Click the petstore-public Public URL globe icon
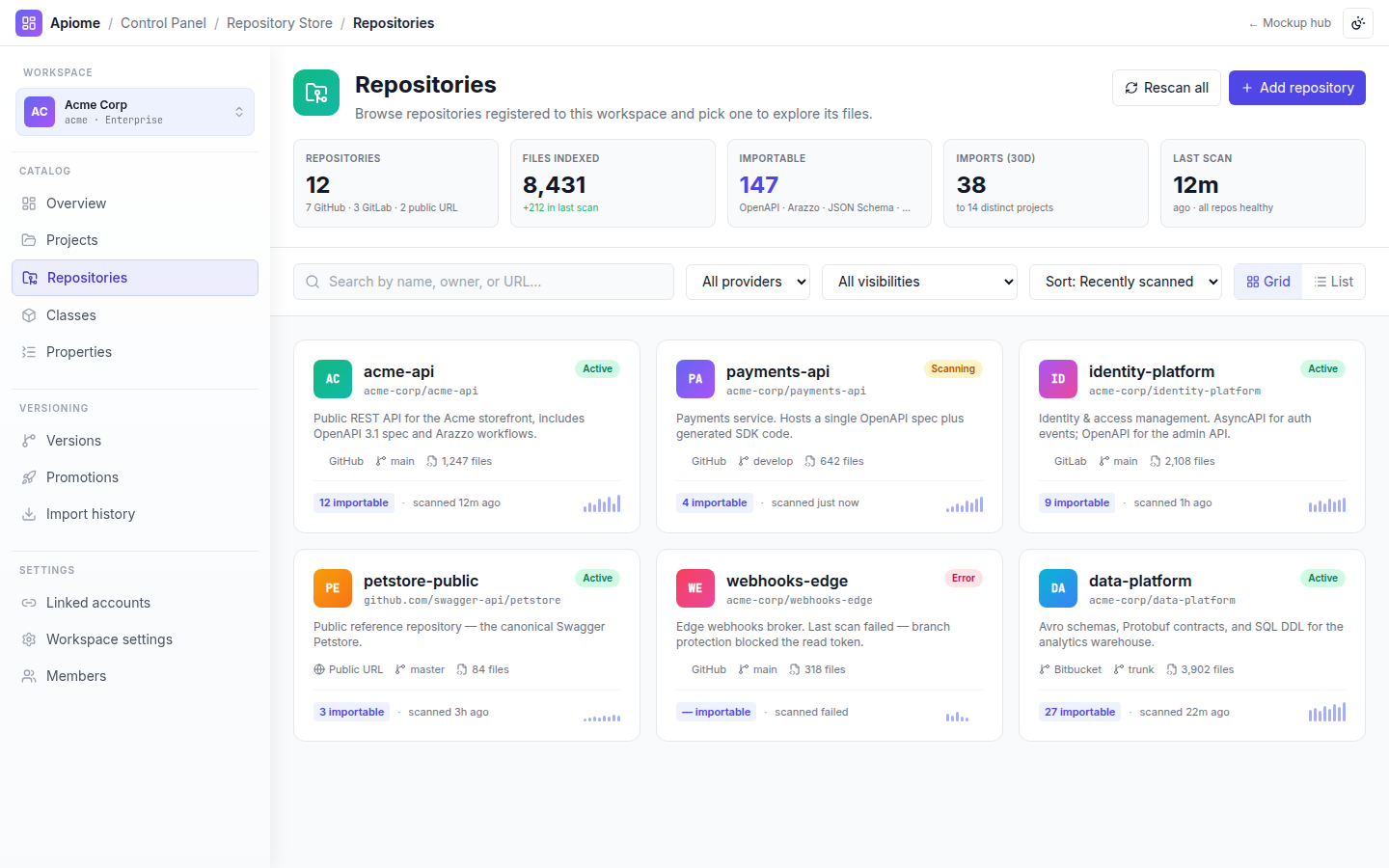 click(319, 669)
